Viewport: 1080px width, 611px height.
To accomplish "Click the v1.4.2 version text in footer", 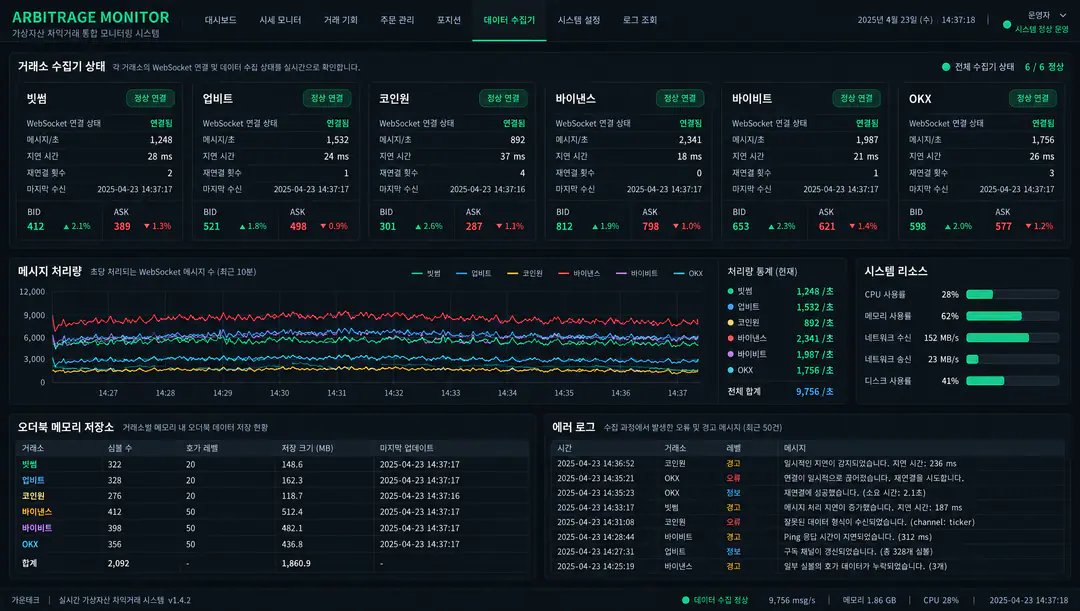I will coord(179,600).
